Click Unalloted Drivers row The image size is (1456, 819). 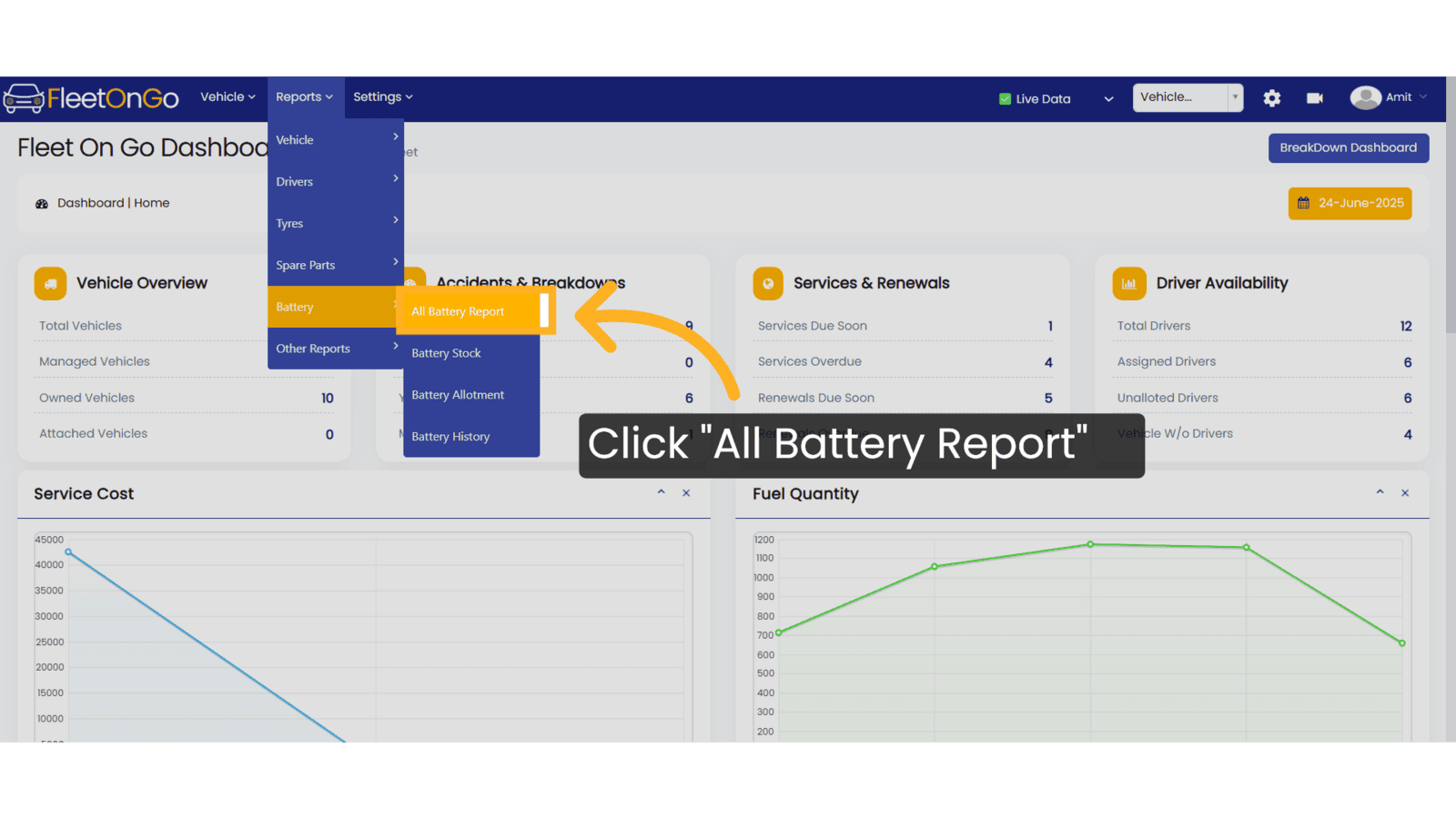click(1265, 398)
